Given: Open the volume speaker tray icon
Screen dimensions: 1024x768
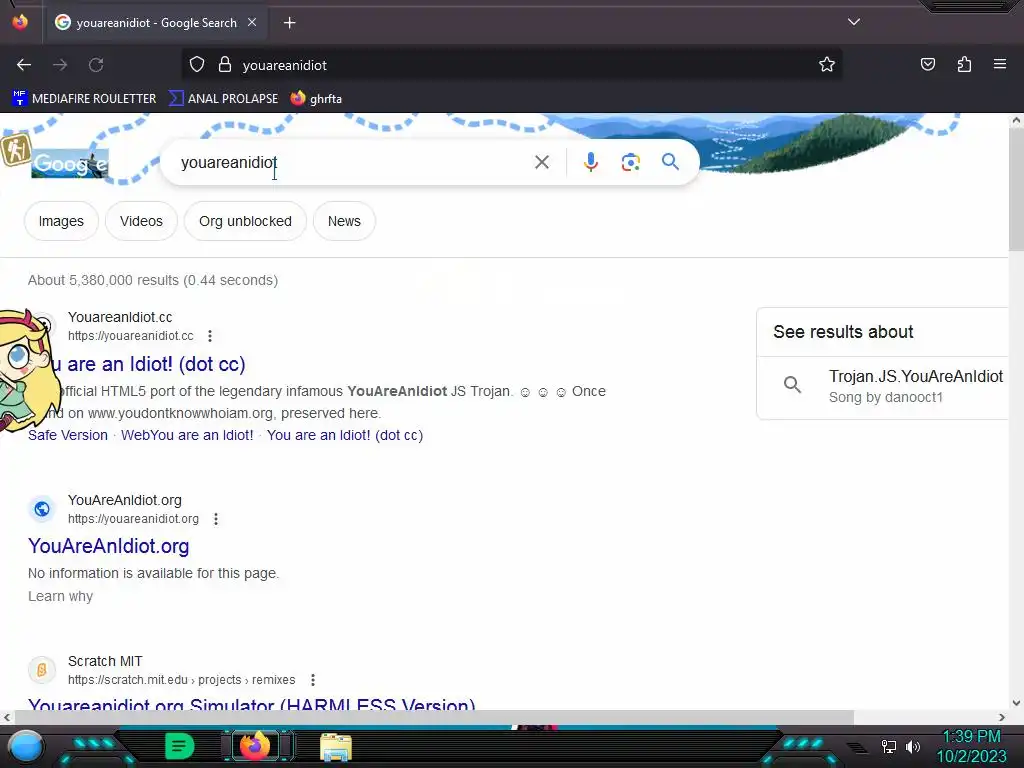Looking at the screenshot, I should [x=913, y=746].
